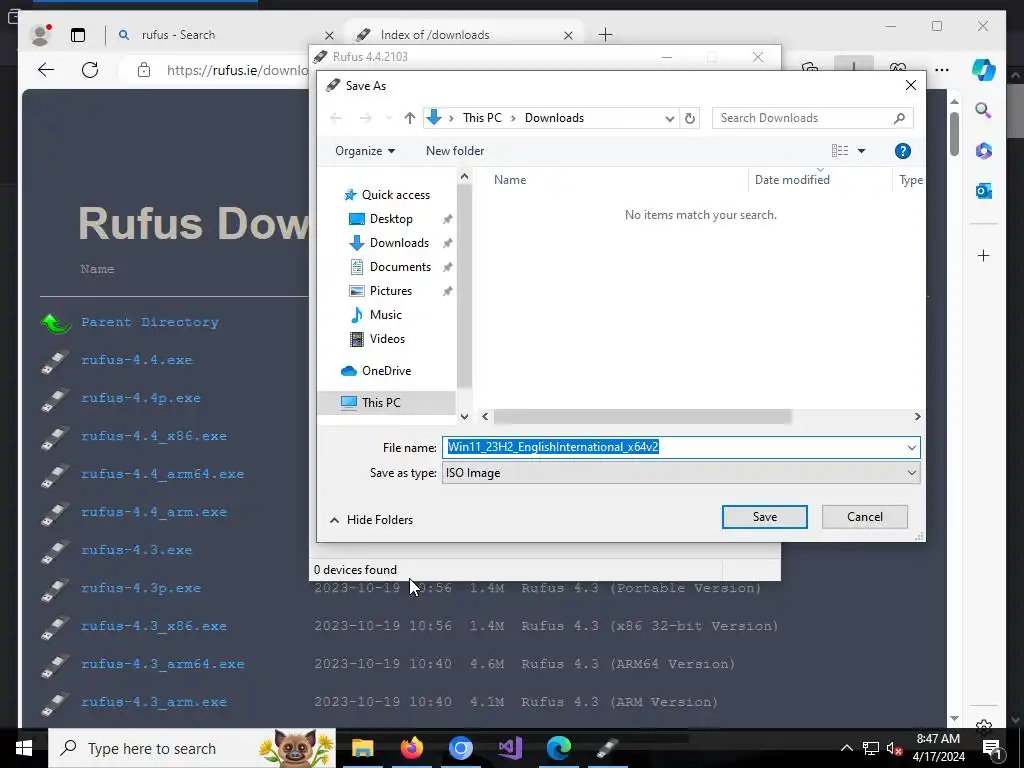
Task: Select OneDrive in navigation pane
Action: click(386, 371)
